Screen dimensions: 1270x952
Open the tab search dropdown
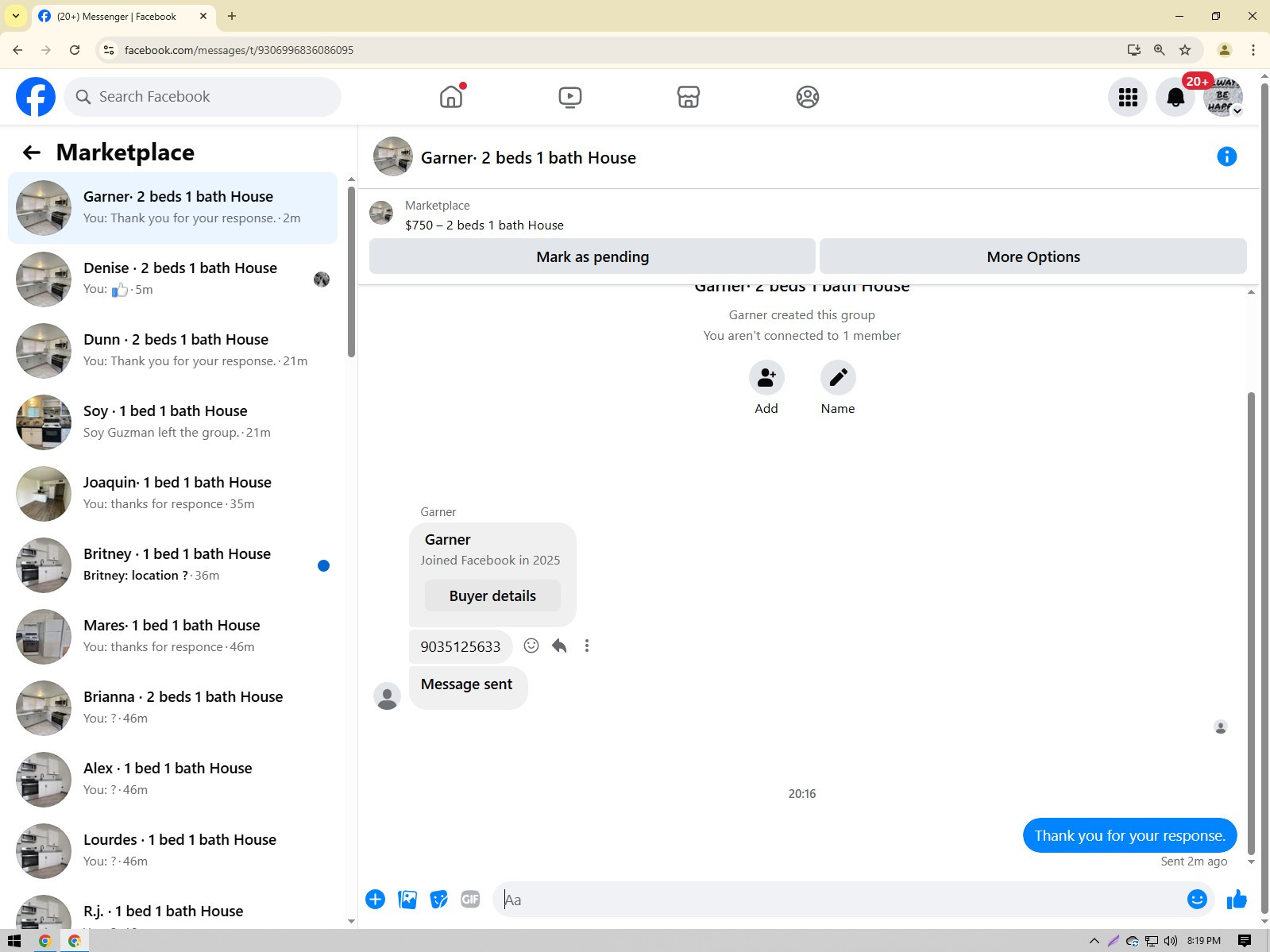coord(16,16)
